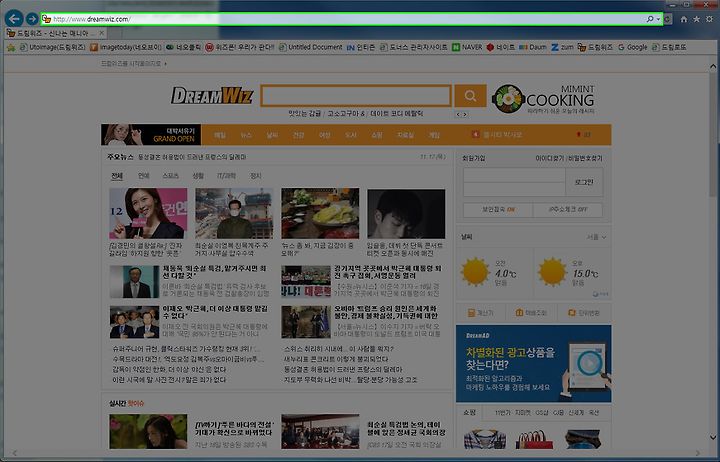
Task: Click the red shopping bags thumbnail
Action: point(534,439)
